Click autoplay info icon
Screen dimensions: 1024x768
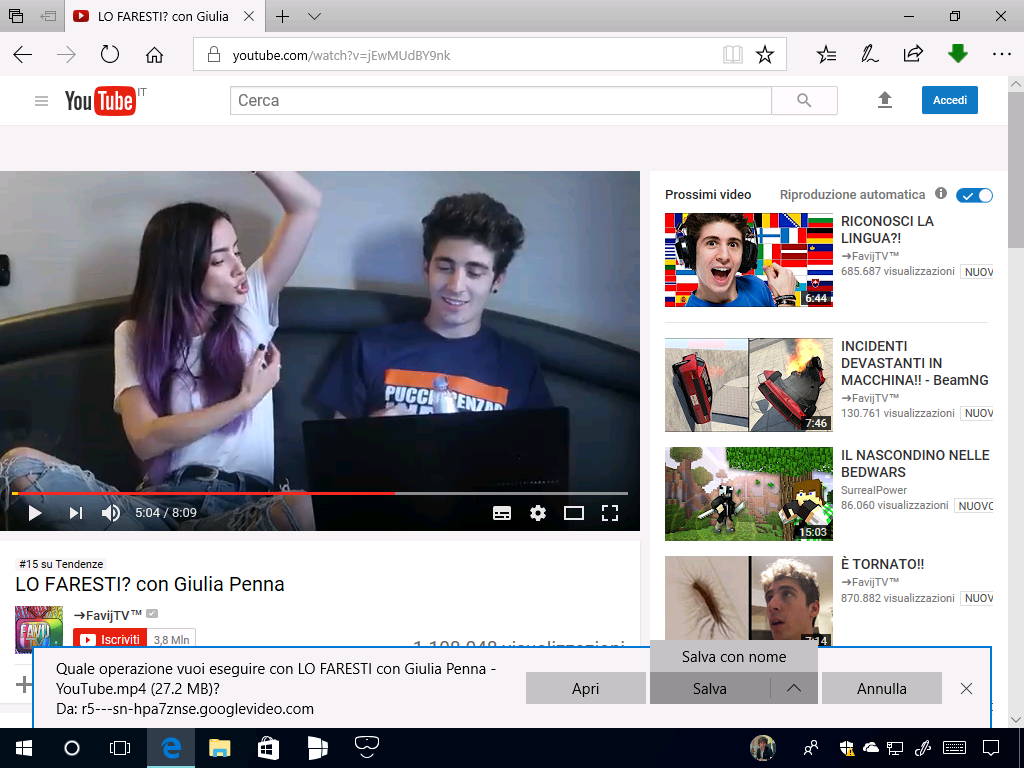tap(940, 193)
